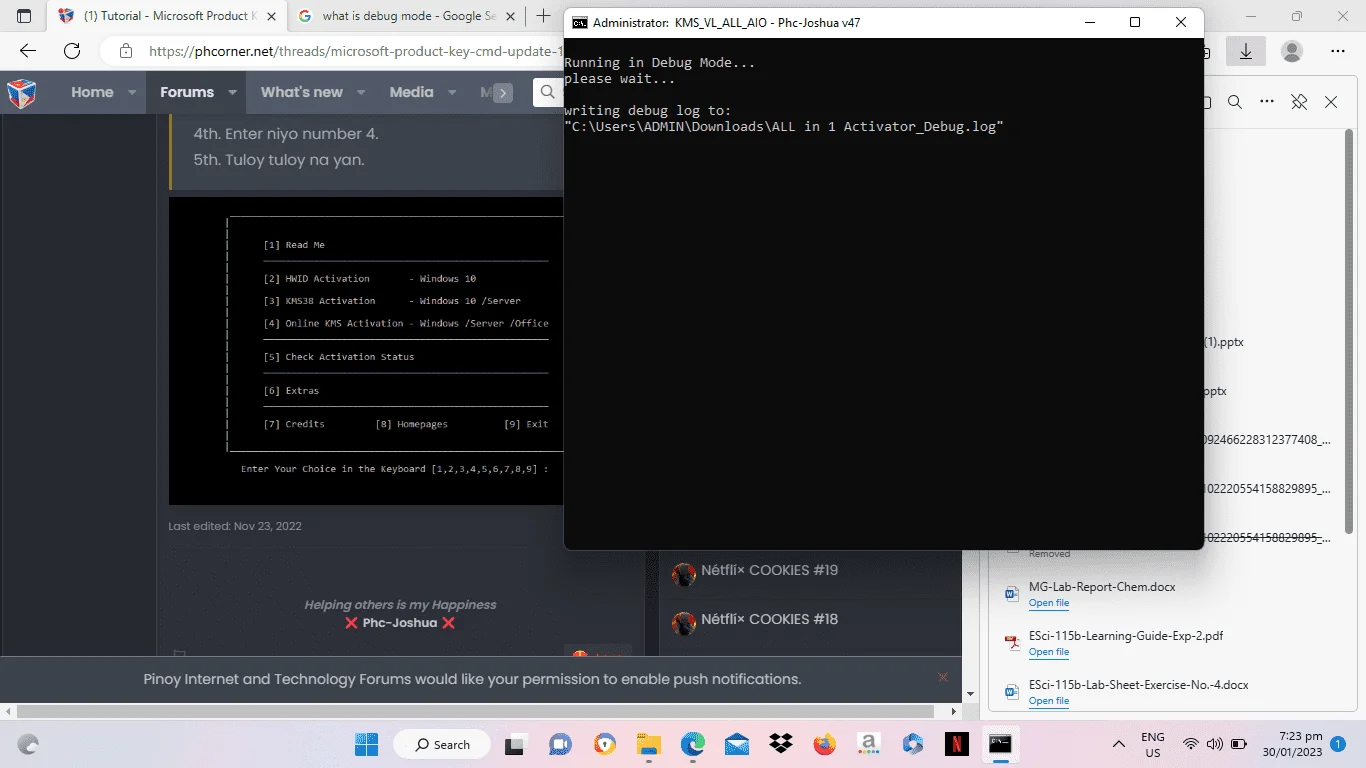Launch Firefox from the taskbar

825,744
